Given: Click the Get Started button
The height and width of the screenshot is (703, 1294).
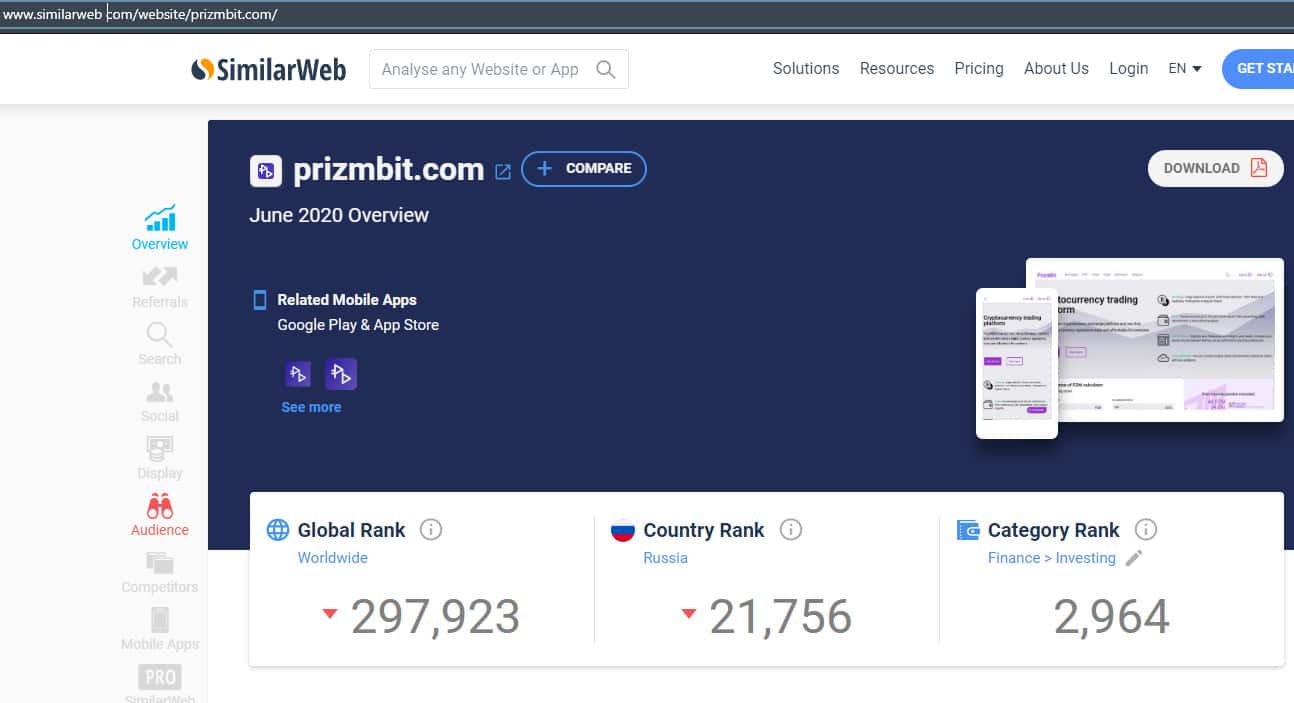Looking at the screenshot, I should click(x=1258, y=69).
